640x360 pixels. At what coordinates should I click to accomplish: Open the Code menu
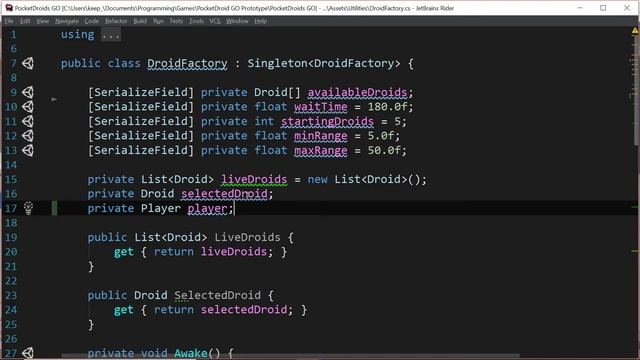[x=92, y=21]
